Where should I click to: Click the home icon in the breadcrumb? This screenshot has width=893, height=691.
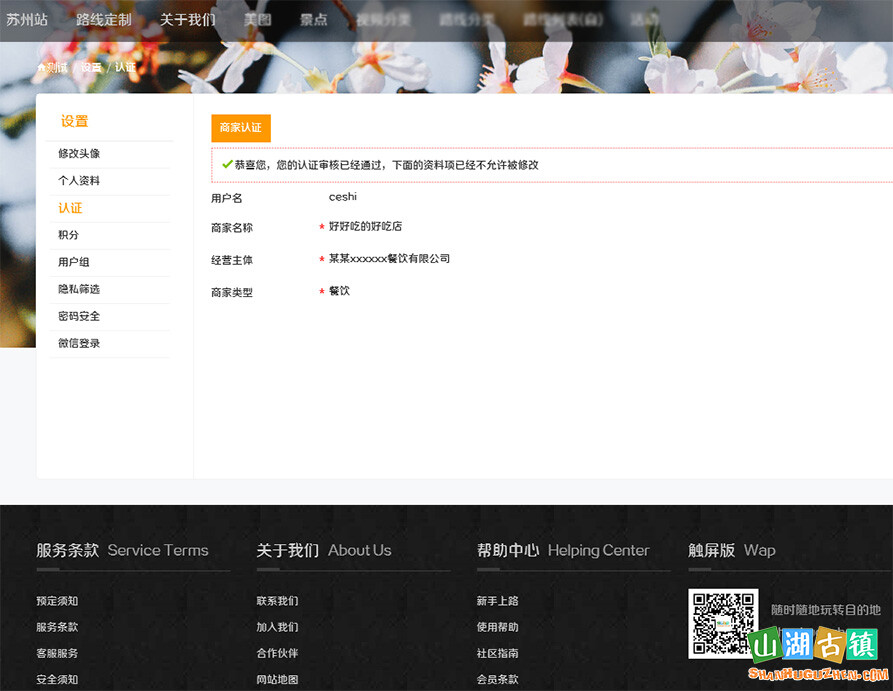[x=40, y=68]
